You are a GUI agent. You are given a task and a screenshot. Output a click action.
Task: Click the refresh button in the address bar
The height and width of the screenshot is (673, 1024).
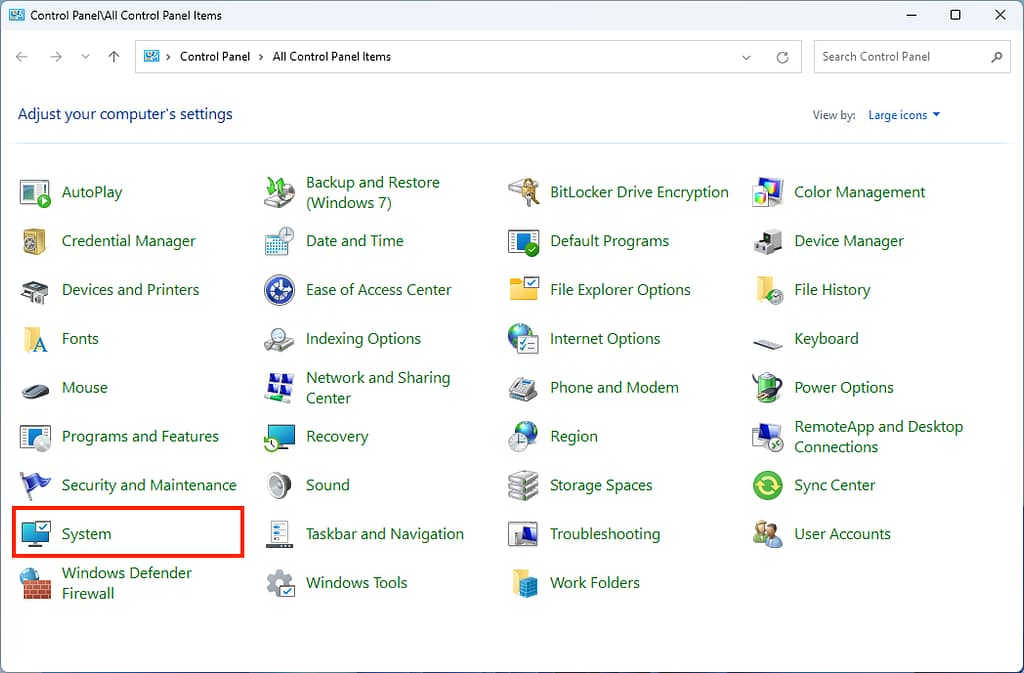coord(783,57)
